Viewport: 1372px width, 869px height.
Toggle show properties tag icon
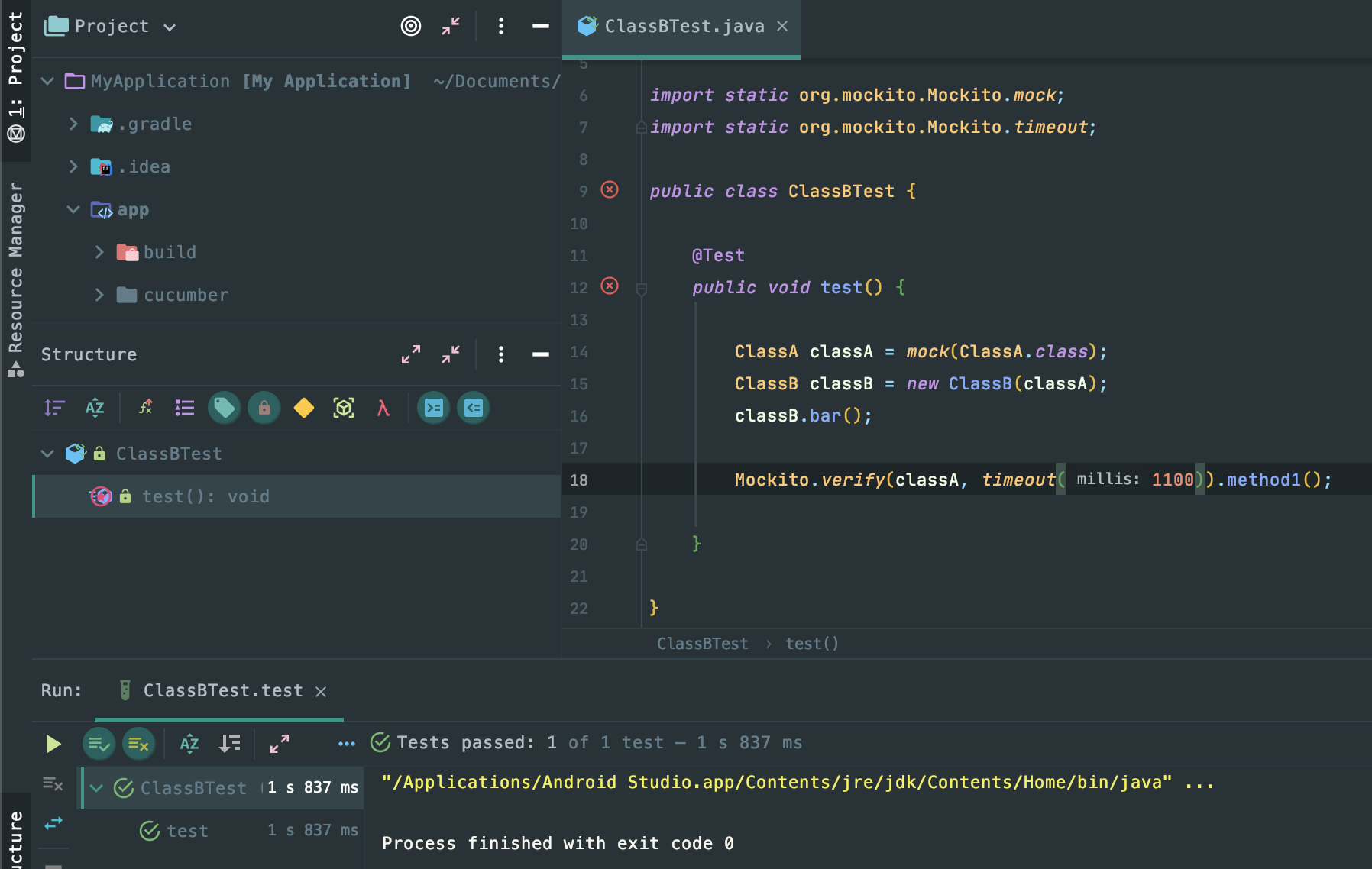pyautogui.click(x=225, y=408)
